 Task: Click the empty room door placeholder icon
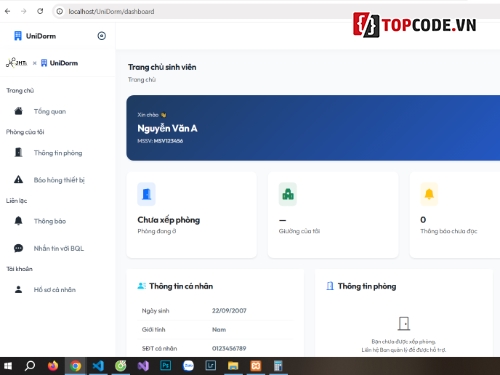pyautogui.click(x=404, y=324)
